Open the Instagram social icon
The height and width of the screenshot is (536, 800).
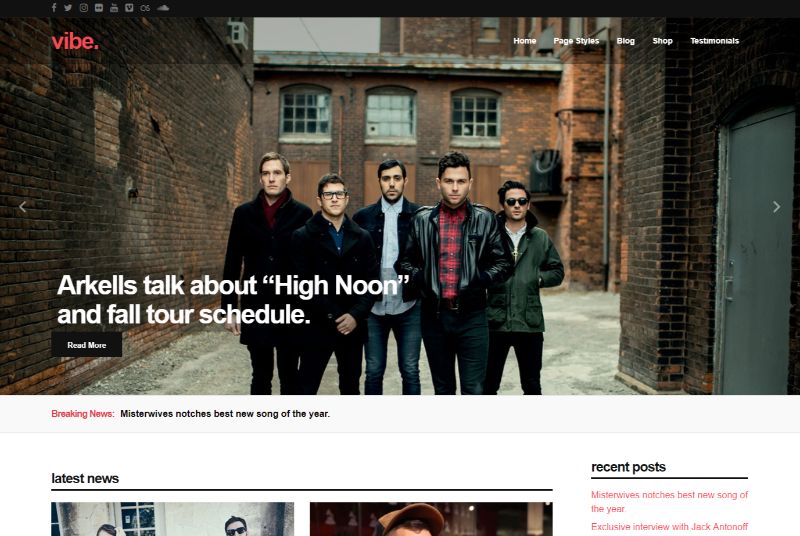[x=84, y=8]
